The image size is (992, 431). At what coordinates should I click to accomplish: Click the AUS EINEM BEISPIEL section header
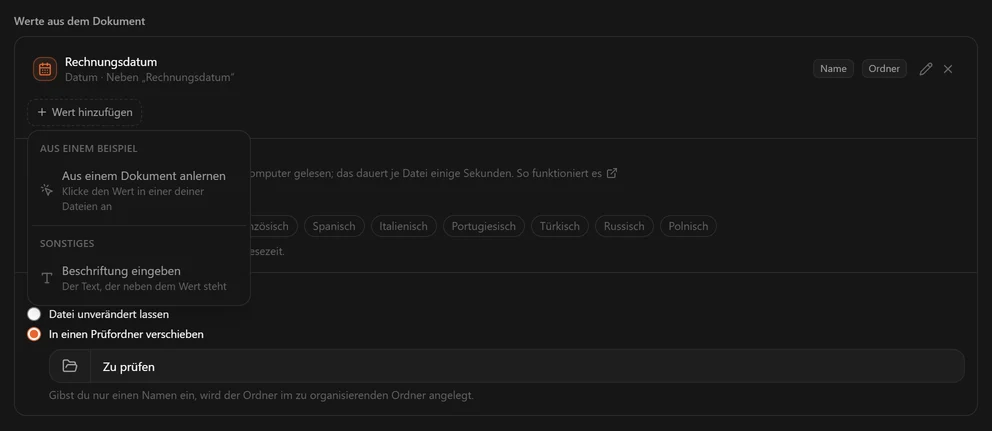[x=89, y=149]
